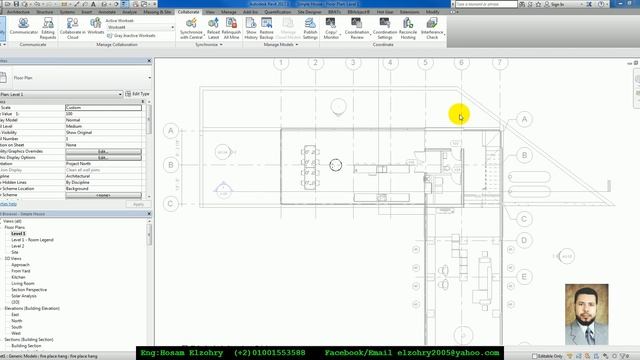The image size is (640, 360).
Task: Open Coordination Review
Action: coord(357,28)
